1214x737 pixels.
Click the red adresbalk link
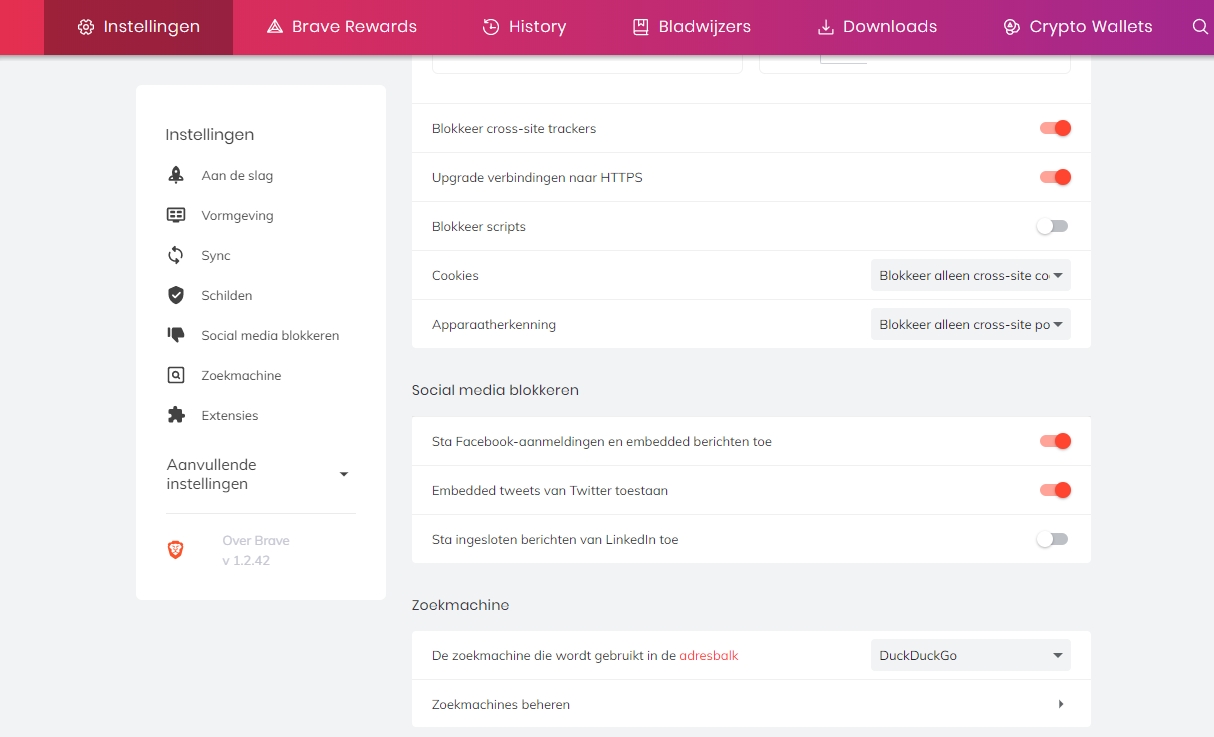[708, 655]
